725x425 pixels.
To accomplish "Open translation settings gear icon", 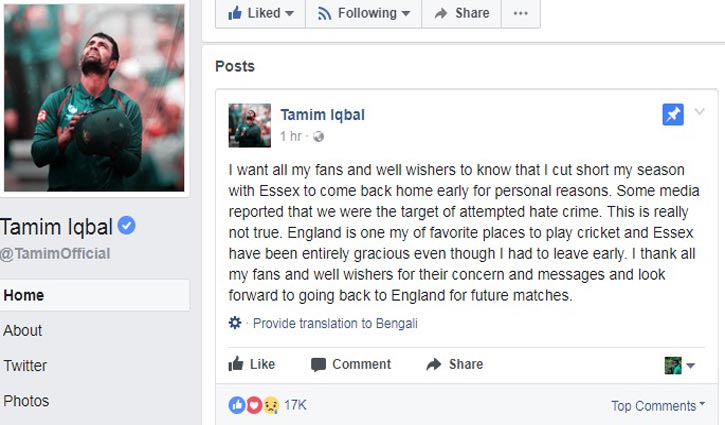I will (x=235, y=323).
